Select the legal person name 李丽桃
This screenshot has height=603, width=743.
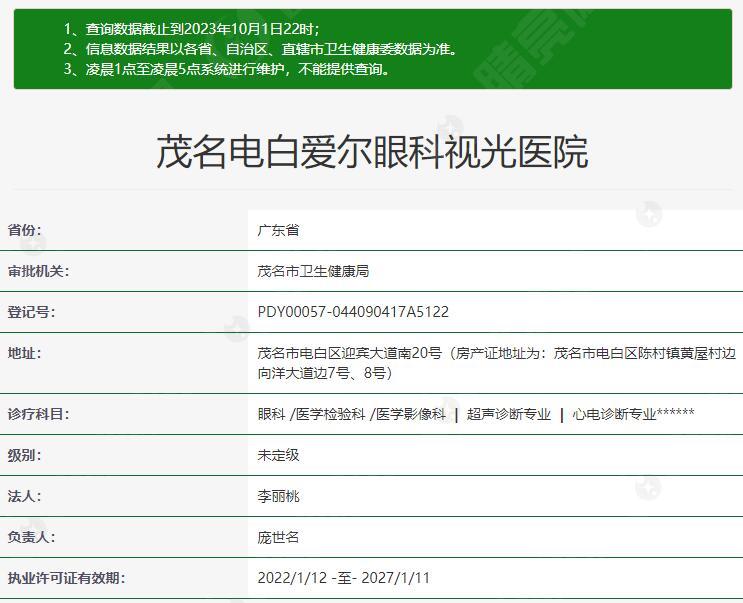click(x=278, y=496)
